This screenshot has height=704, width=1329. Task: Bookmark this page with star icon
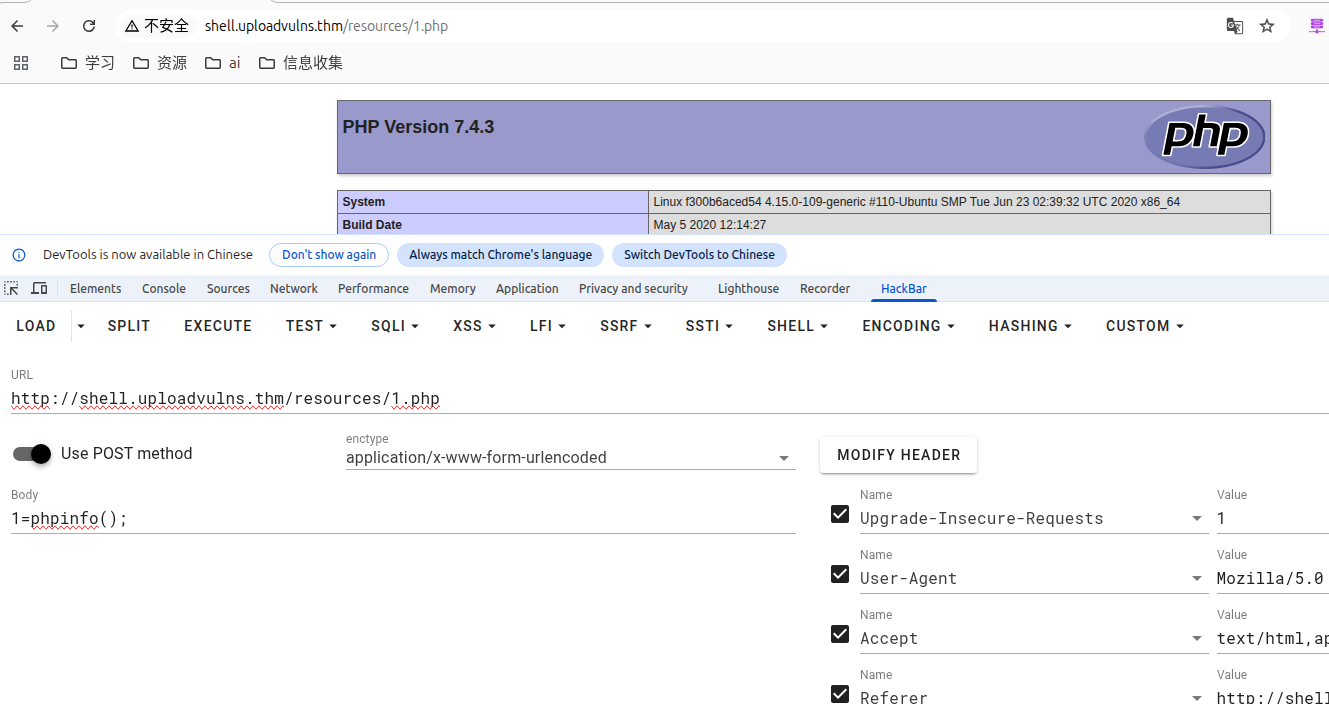point(1267,26)
